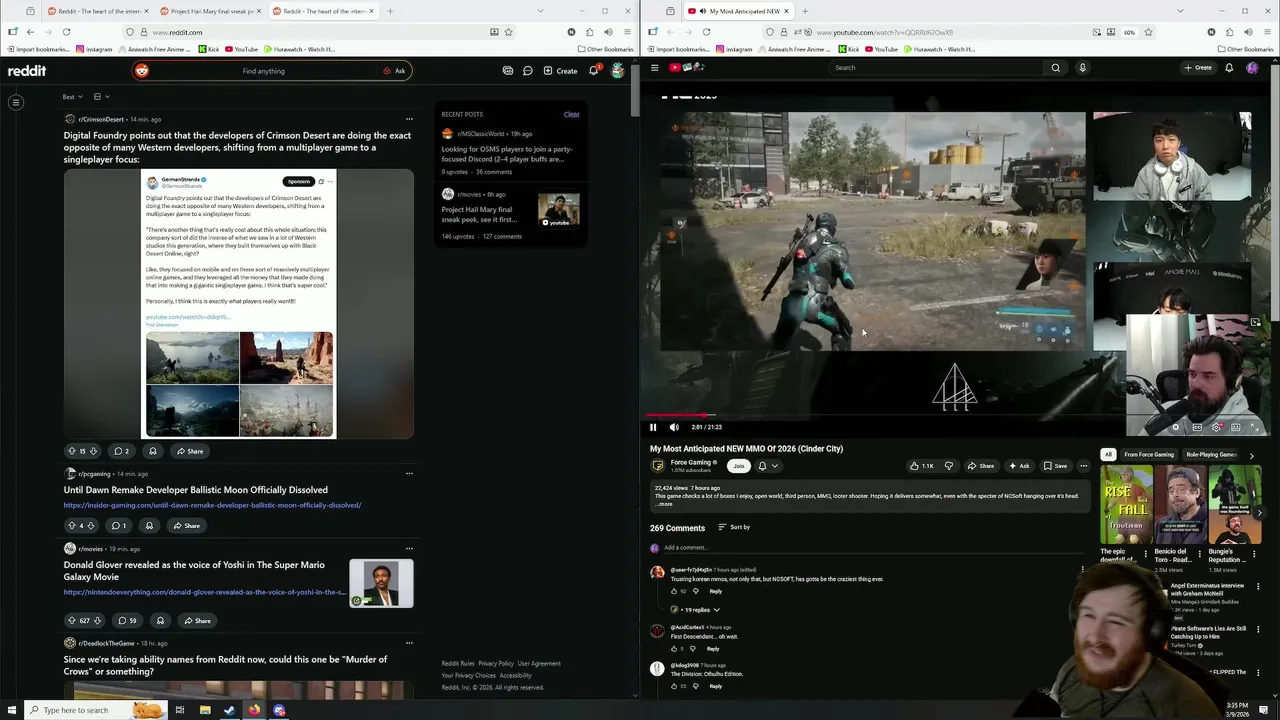Start YouTube voice search microphone

coord(1082,68)
